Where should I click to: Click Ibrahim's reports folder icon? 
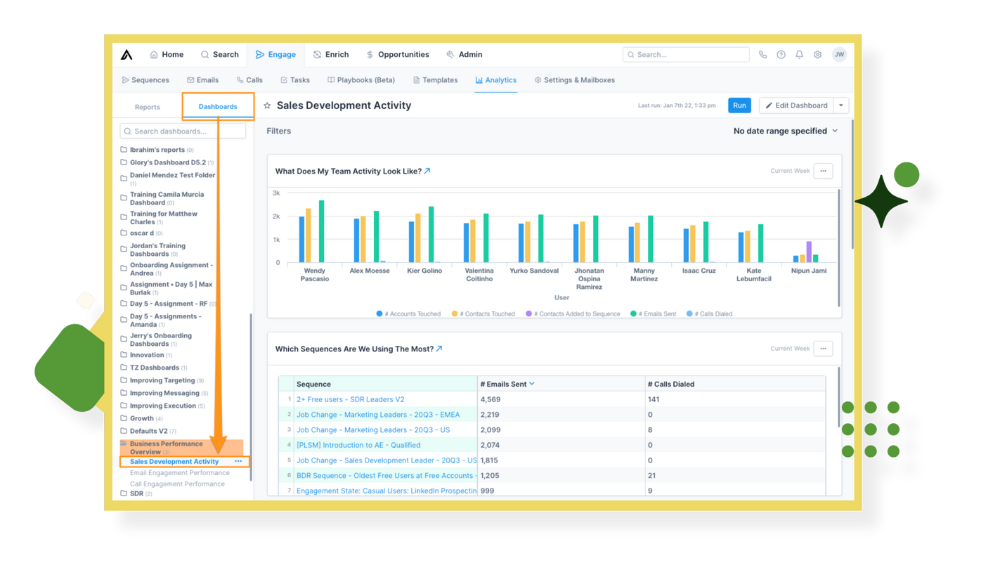click(x=124, y=150)
